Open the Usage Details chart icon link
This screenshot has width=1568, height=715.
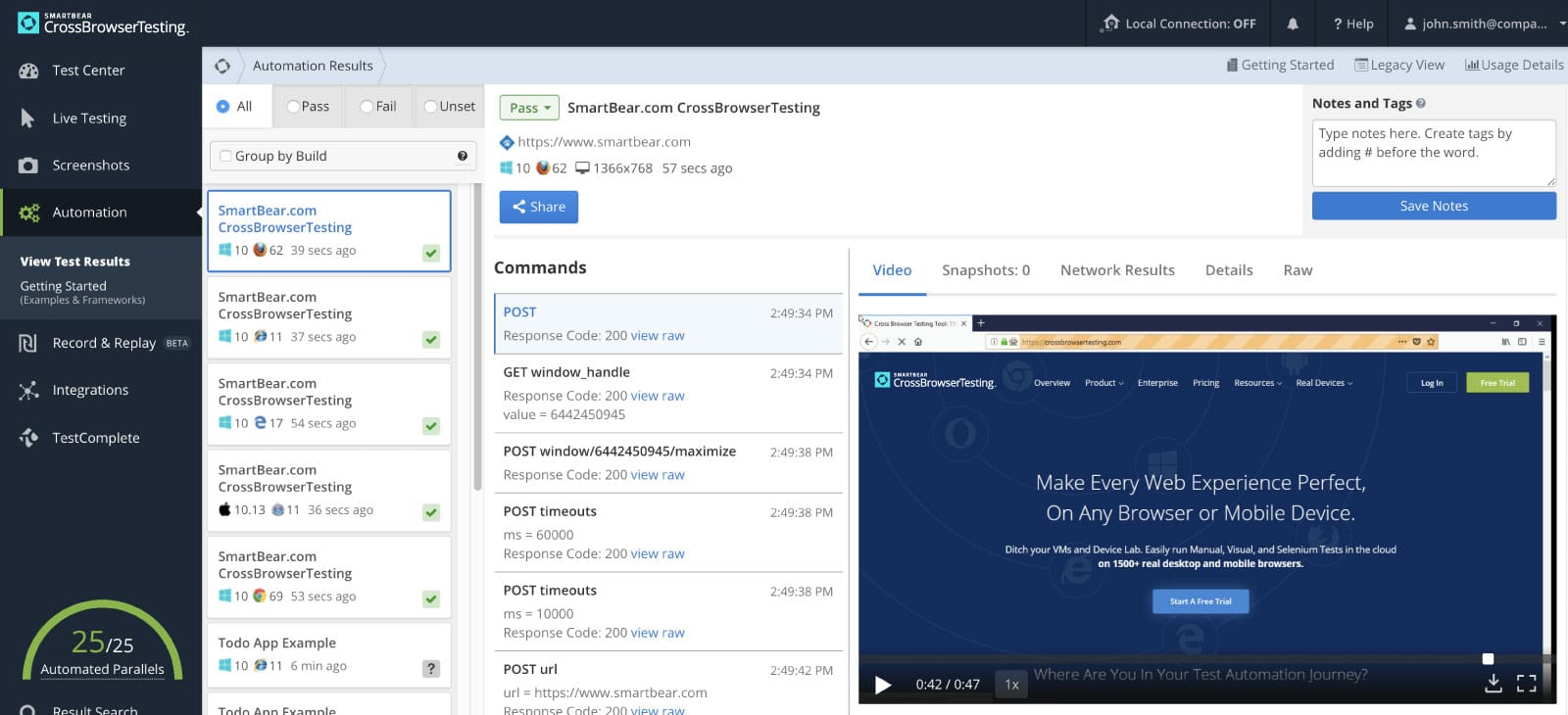click(x=1514, y=65)
